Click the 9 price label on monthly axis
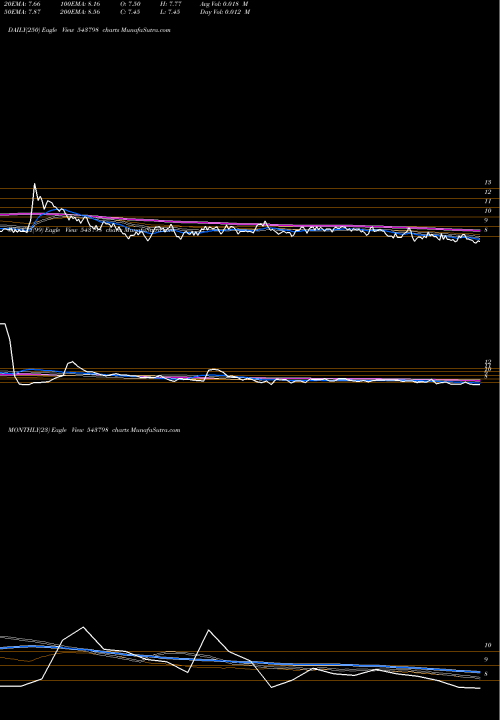This screenshot has width=500, height=720. tap(486, 659)
